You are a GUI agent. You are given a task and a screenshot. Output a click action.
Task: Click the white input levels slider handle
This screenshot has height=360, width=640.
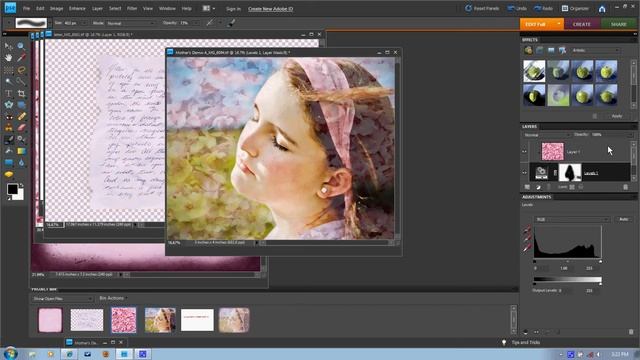pyautogui.click(x=600, y=262)
